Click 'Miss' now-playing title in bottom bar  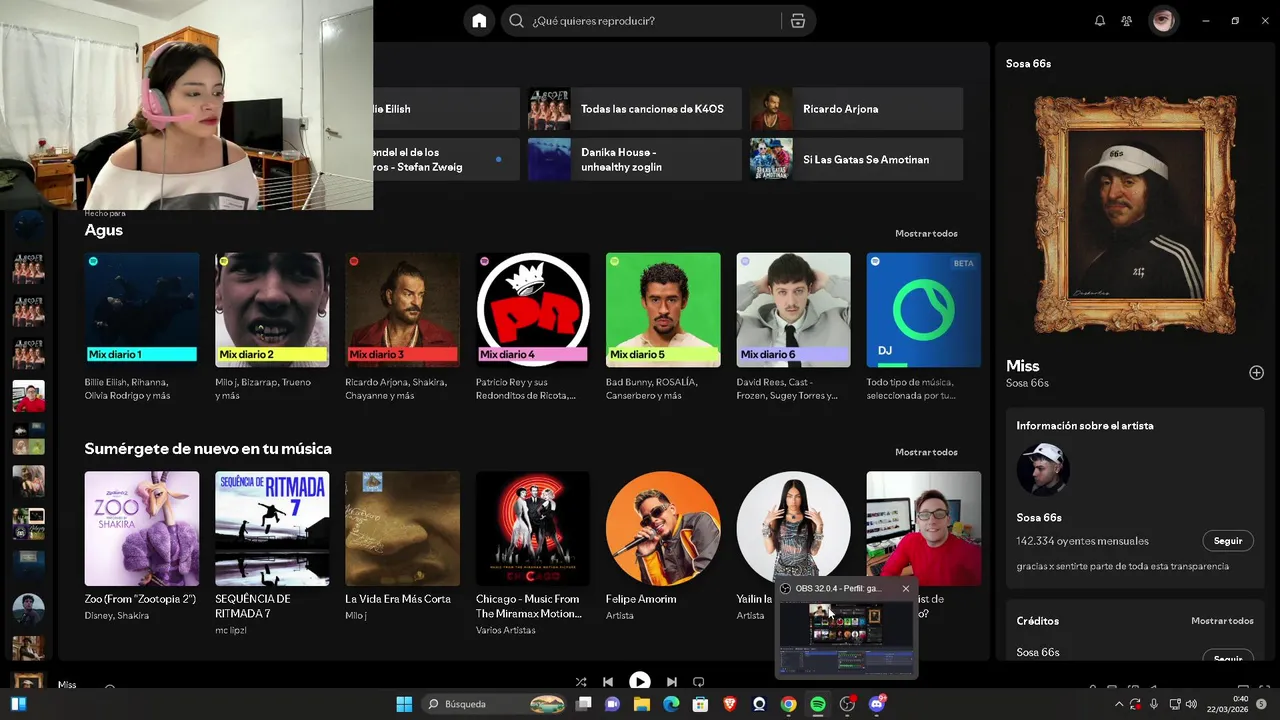coord(67,685)
